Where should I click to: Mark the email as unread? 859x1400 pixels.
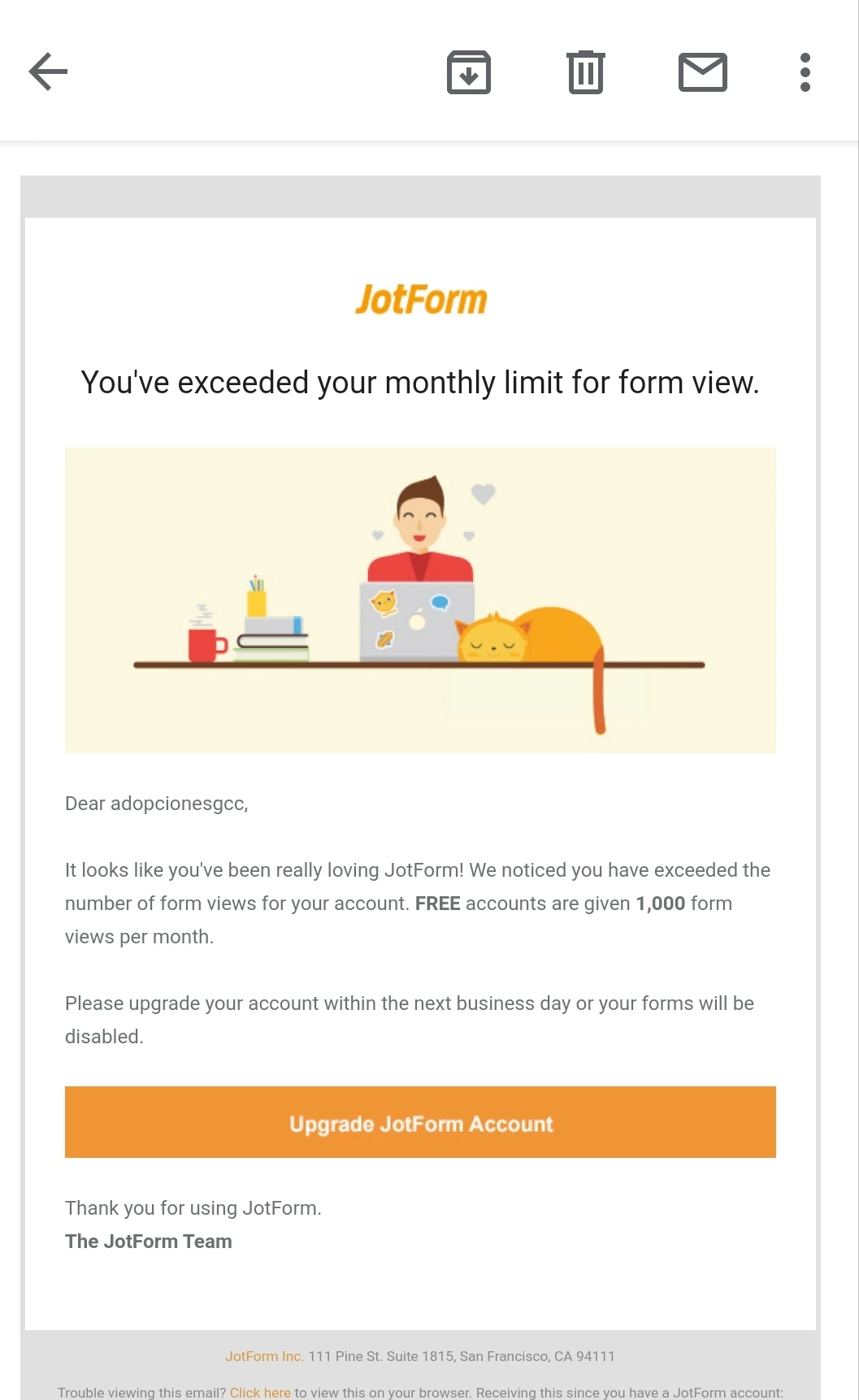point(702,72)
